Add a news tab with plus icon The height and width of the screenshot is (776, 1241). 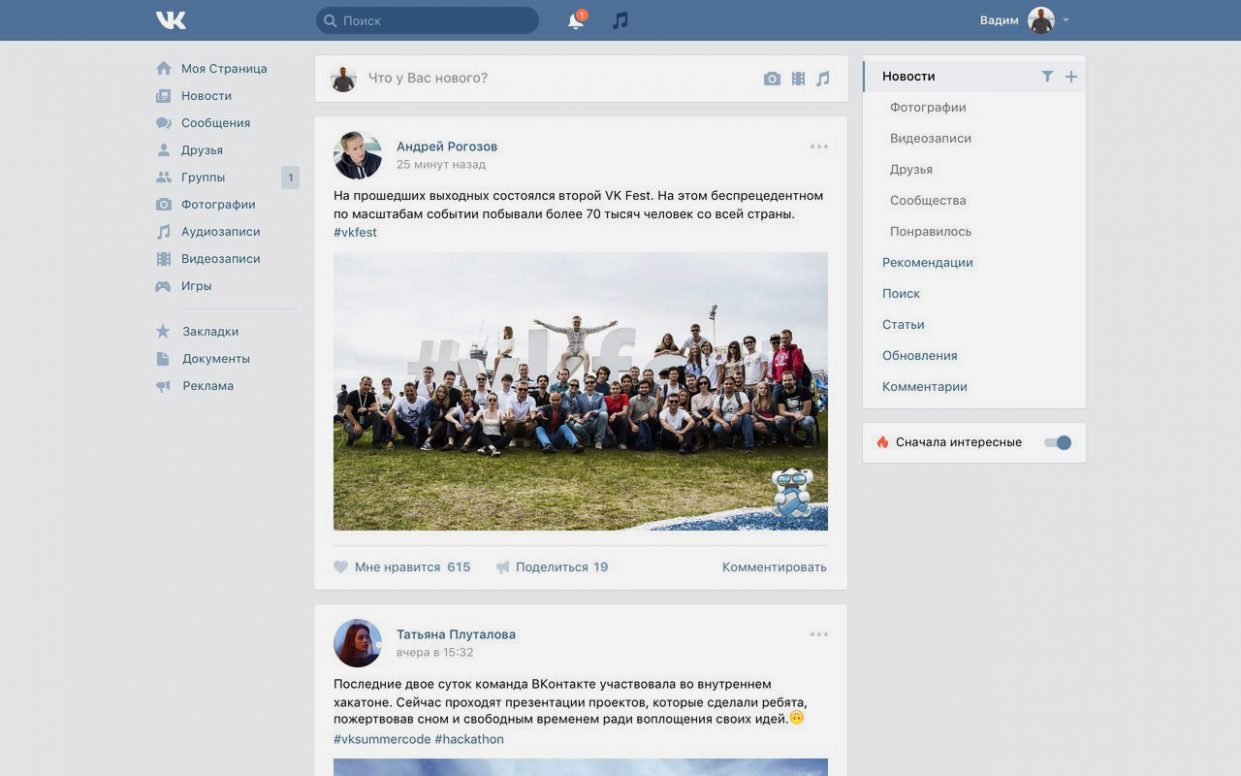(x=1071, y=76)
